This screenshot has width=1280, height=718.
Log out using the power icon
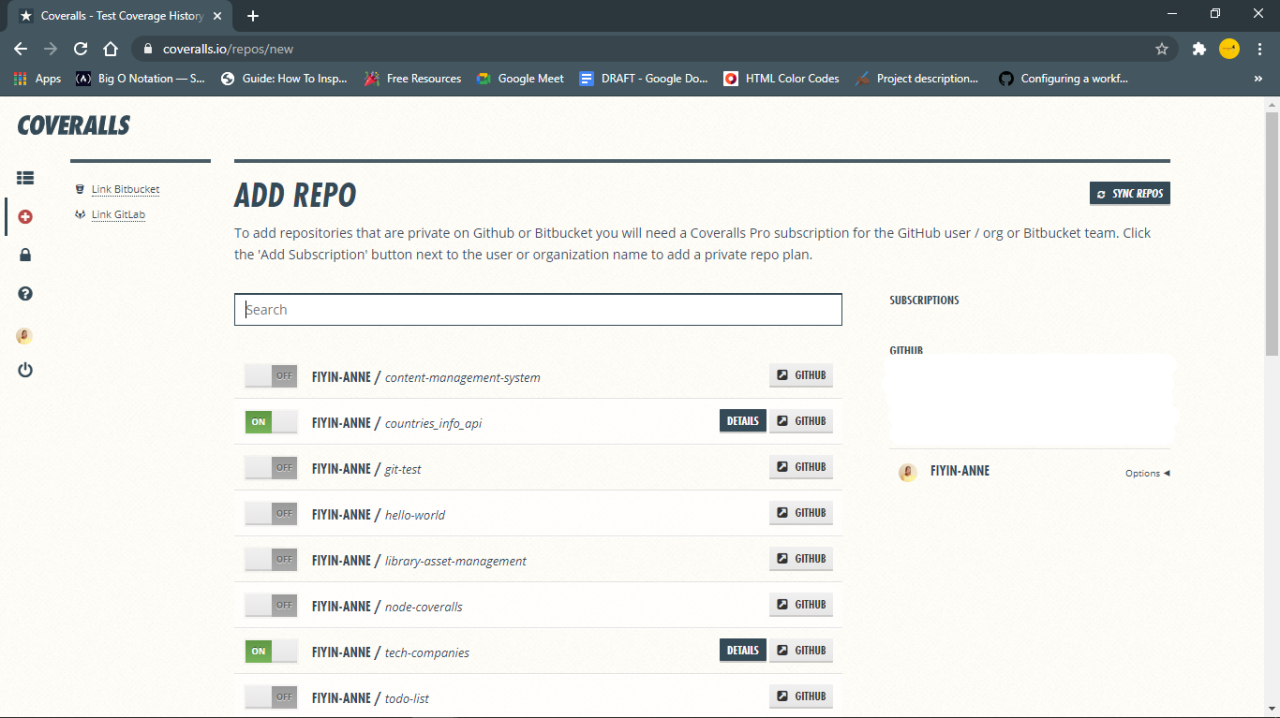(x=24, y=369)
